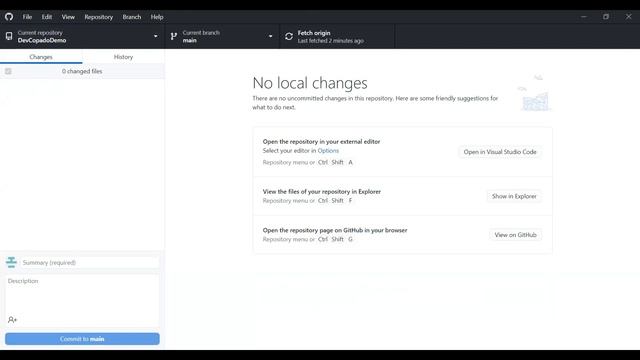Image resolution: width=640 pixels, height=360 pixels.
Task: Focus the Description text area
Action: 82,300
